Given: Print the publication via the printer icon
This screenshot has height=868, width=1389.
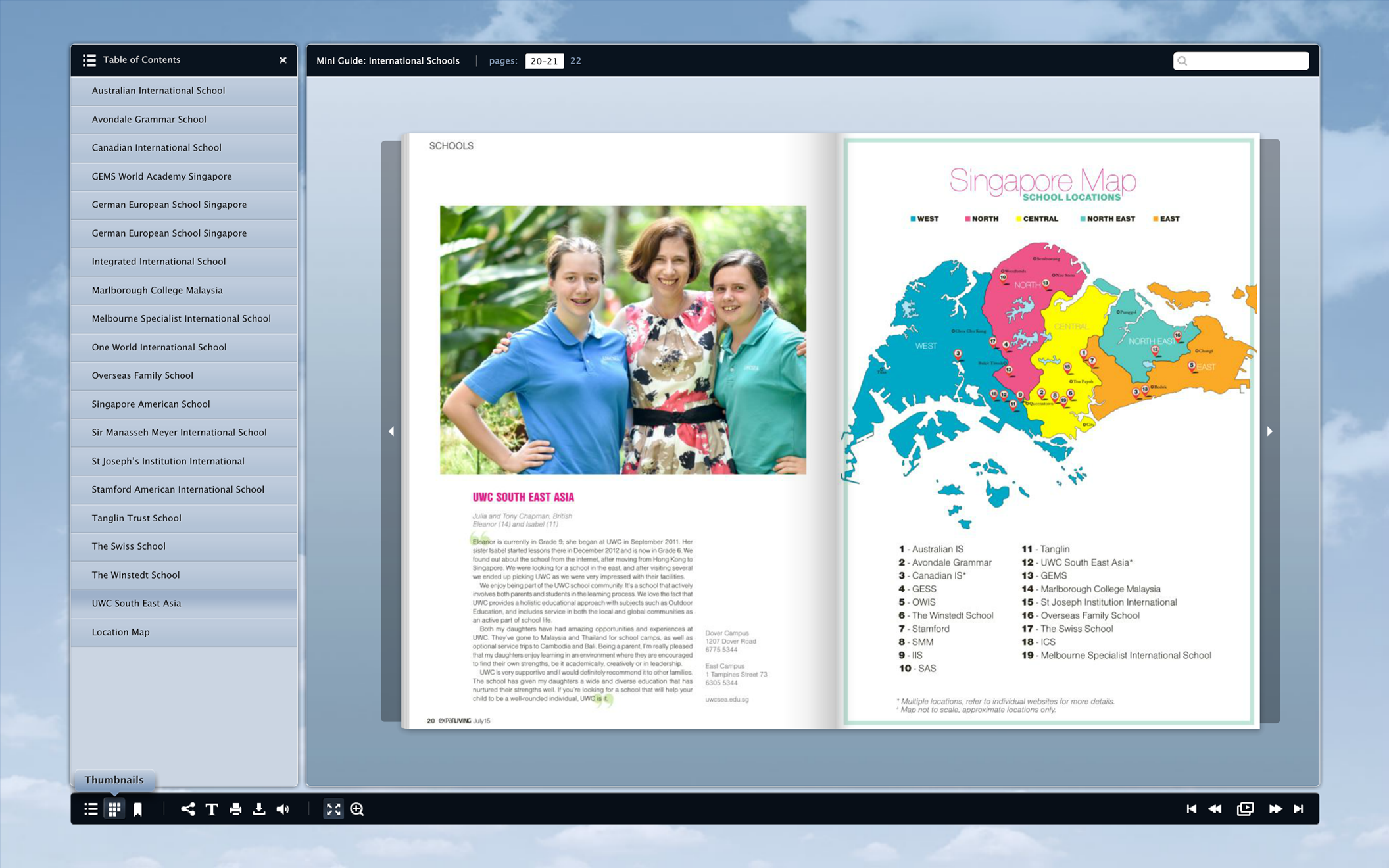Looking at the screenshot, I should (235, 809).
